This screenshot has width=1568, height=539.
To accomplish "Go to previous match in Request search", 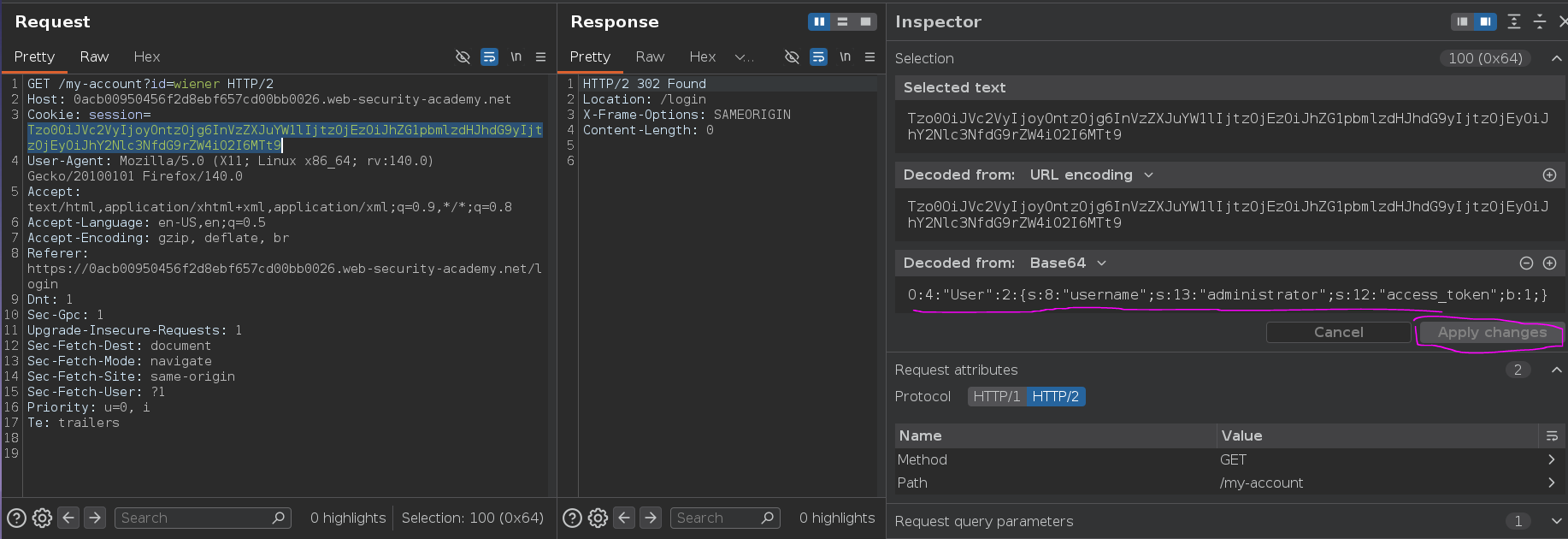I will 68,518.
